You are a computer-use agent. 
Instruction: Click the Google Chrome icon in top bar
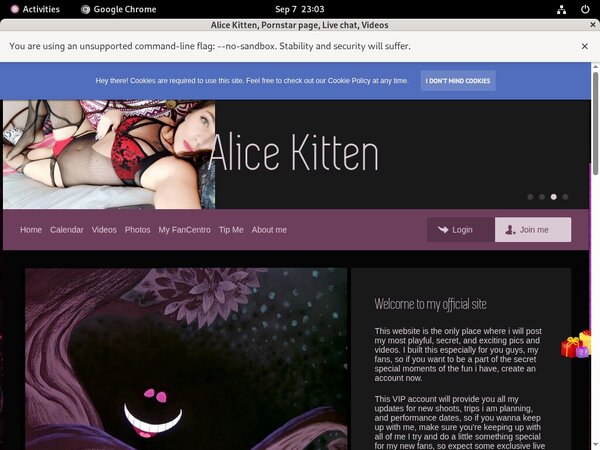coord(85,9)
